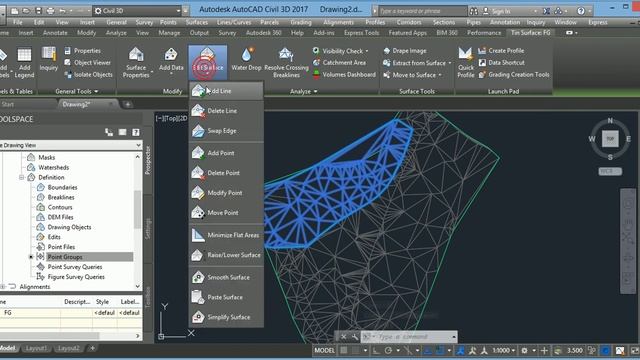Open Properties in General Tools

(x=82, y=51)
